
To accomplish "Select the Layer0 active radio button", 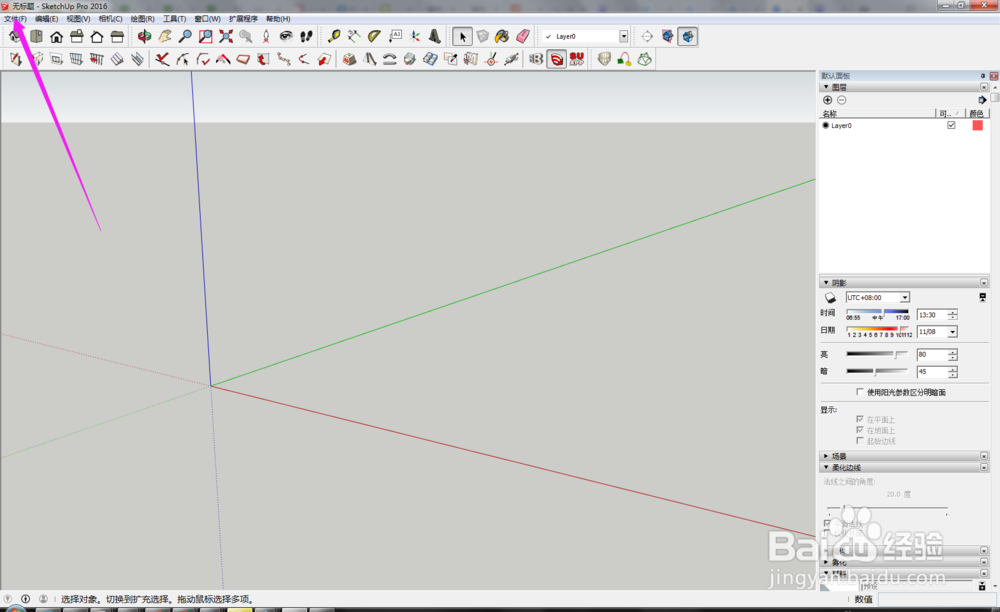I will click(825, 125).
